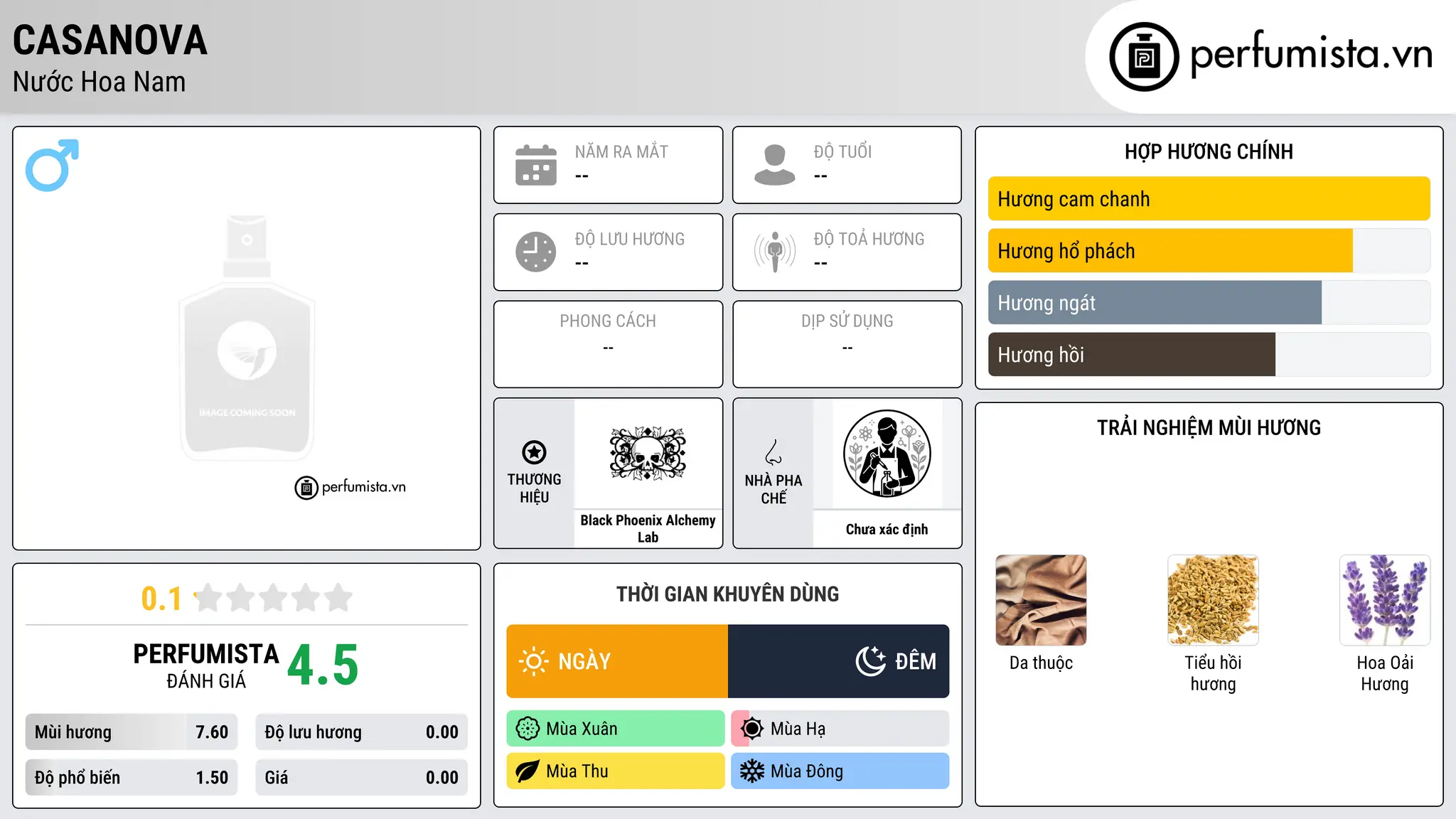This screenshot has width=1456, height=819.
Task: Open the Hoa Oải Hương note image
Action: click(1385, 600)
